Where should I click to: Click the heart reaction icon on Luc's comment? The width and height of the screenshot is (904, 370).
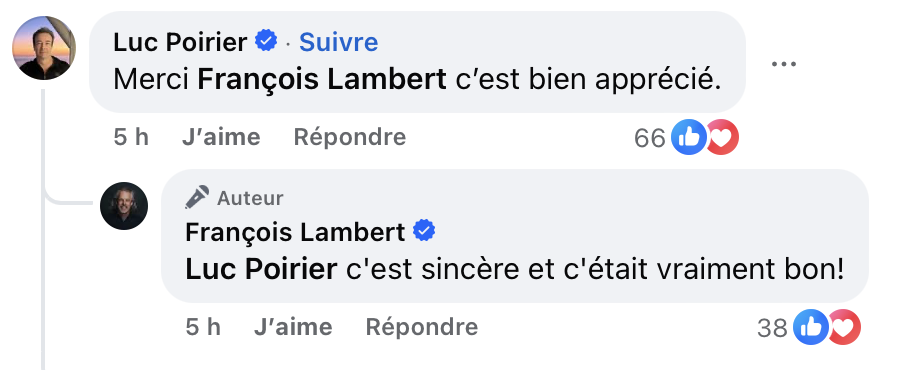point(722,137)
